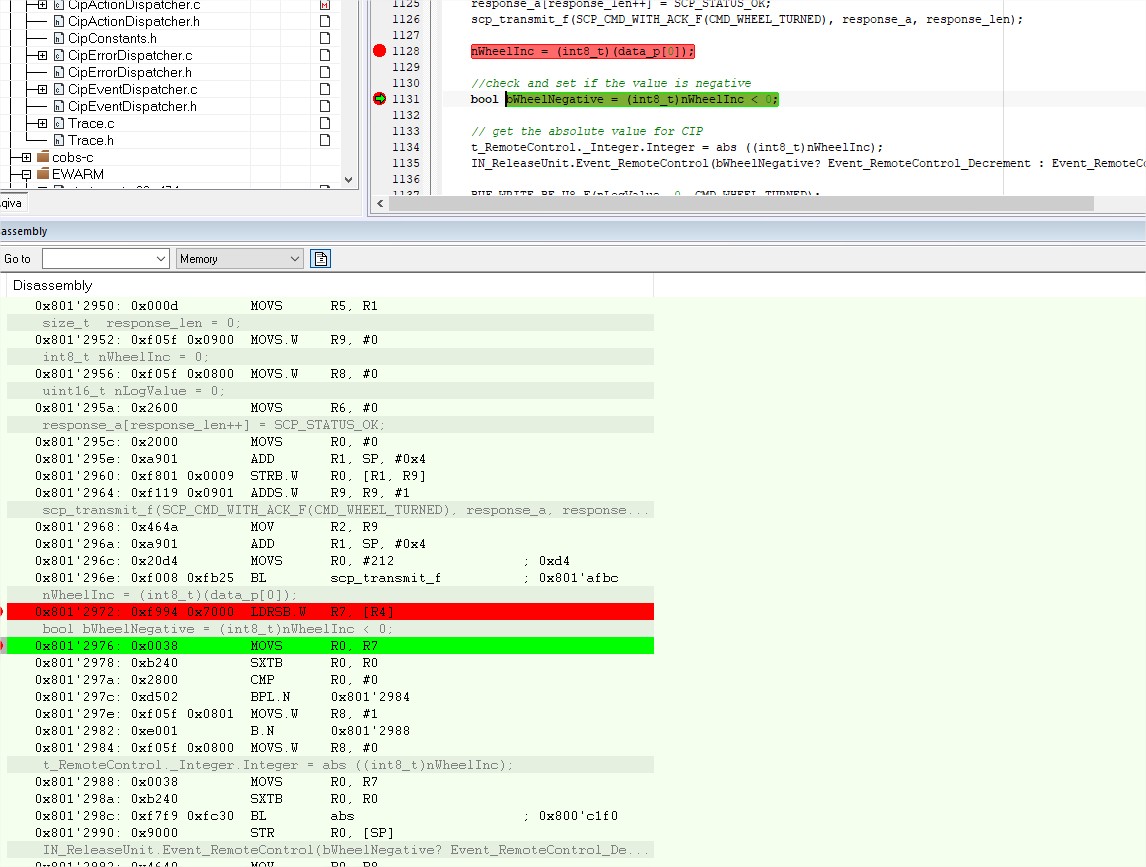Click the CipEventDispatcher.c source file icon
The height and width of the screenshot is (867, 1146).
[x=59, y=89]
